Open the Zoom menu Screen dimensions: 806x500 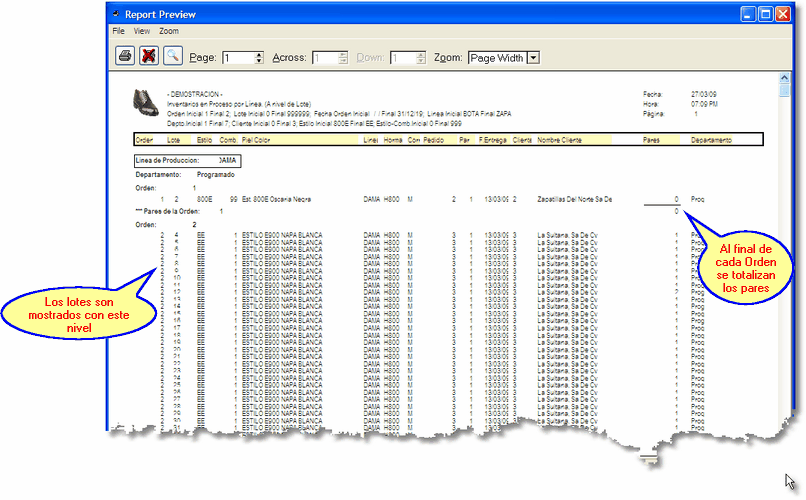(168, 32)
